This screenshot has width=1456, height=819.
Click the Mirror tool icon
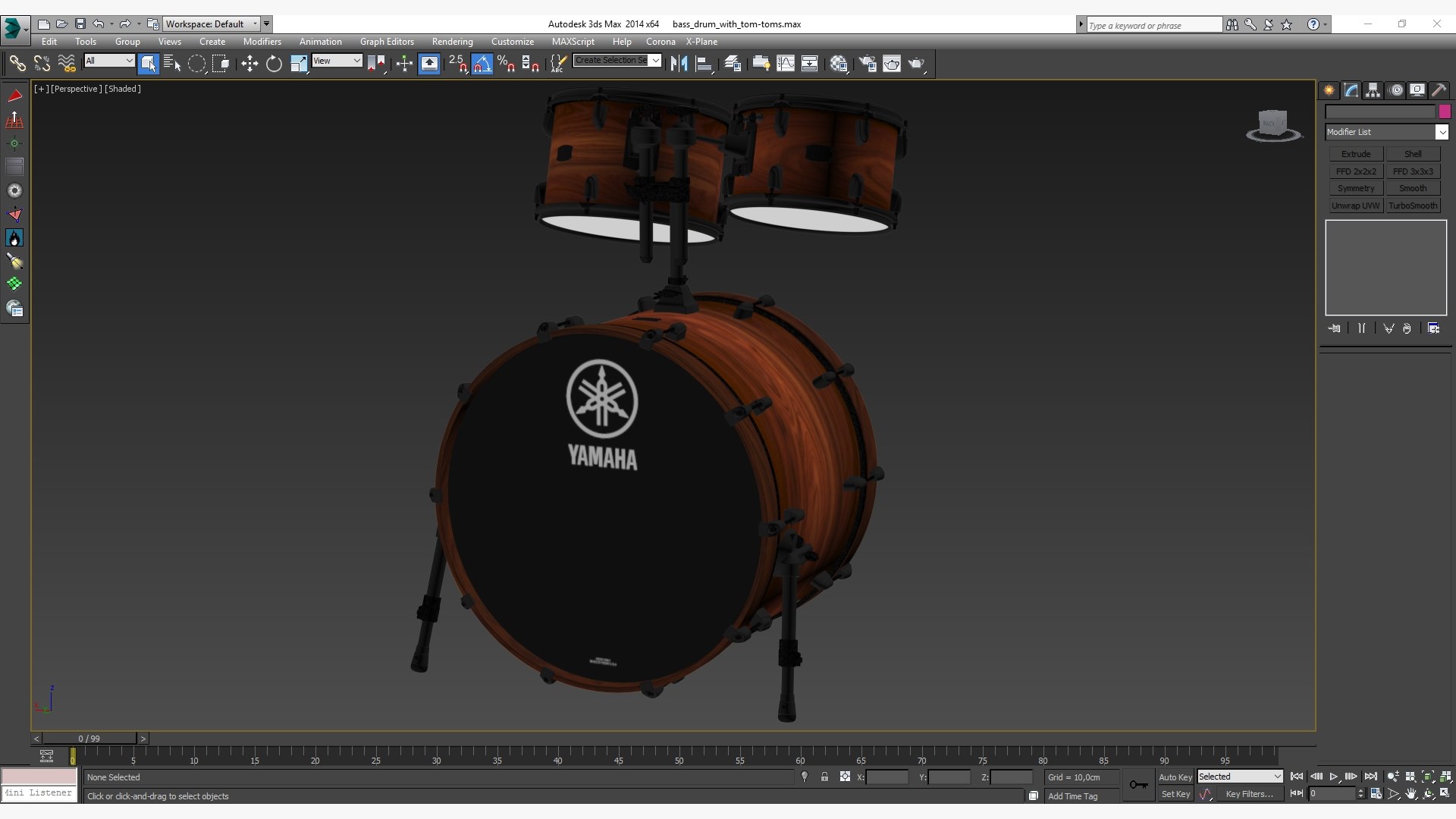click(679, 64)
